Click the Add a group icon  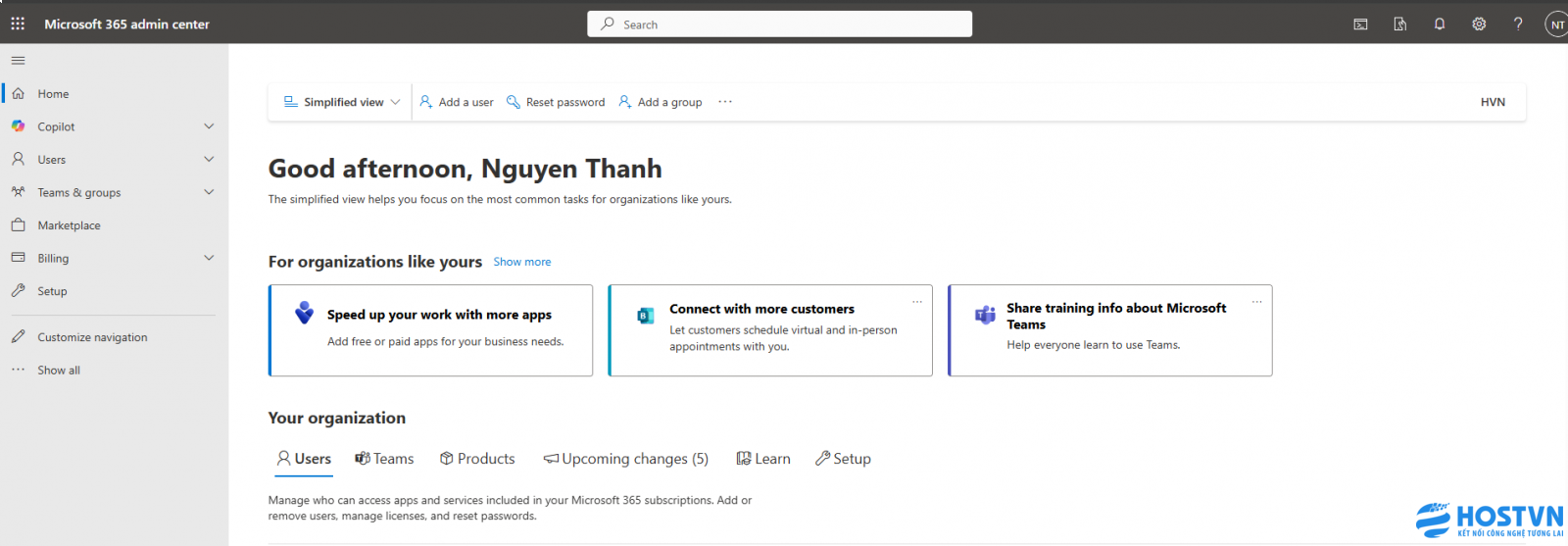coord(625,102)
